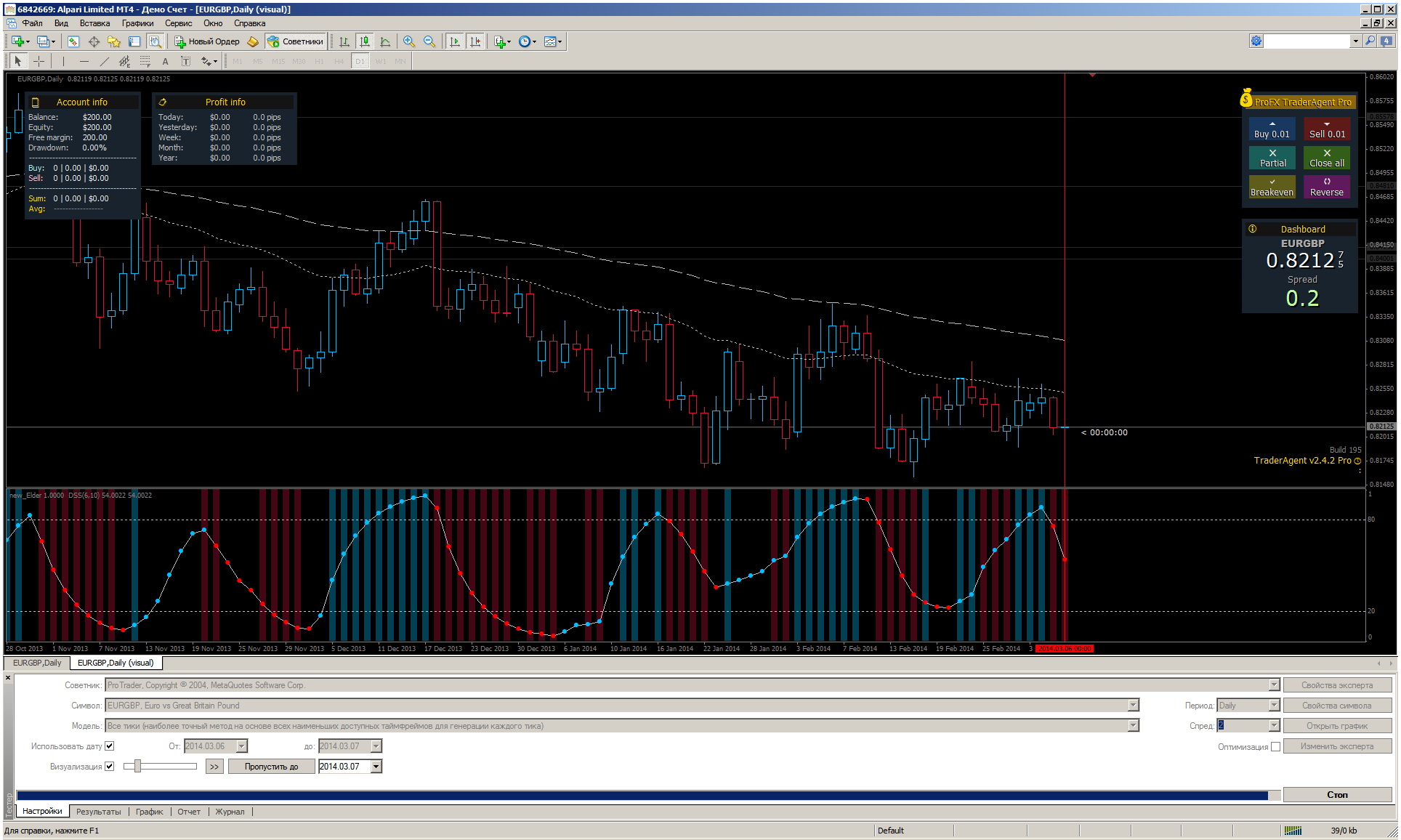Click the 'Close all' panel button

point(1327,158)
